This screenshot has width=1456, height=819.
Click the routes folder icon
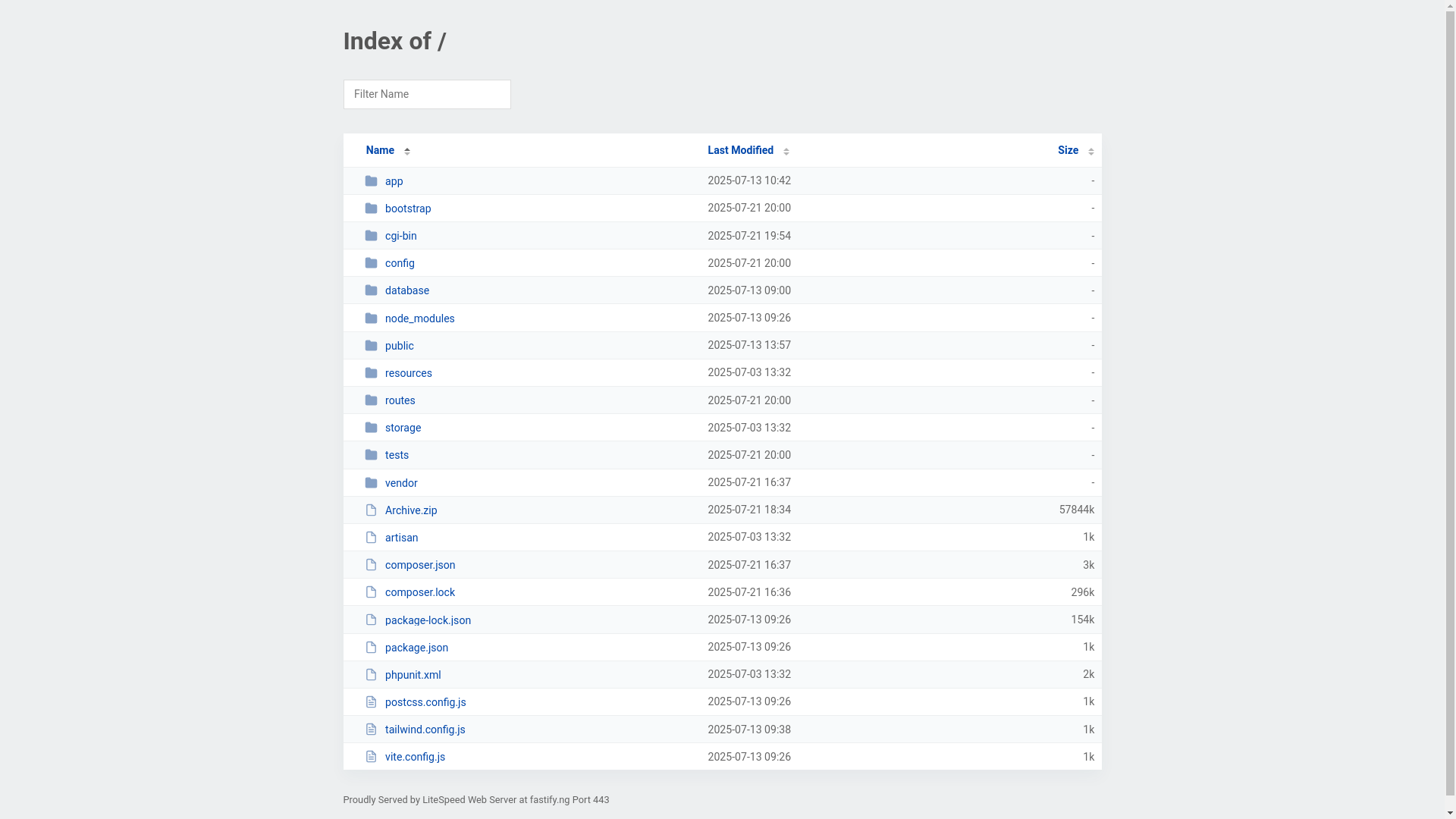point(371,400)
